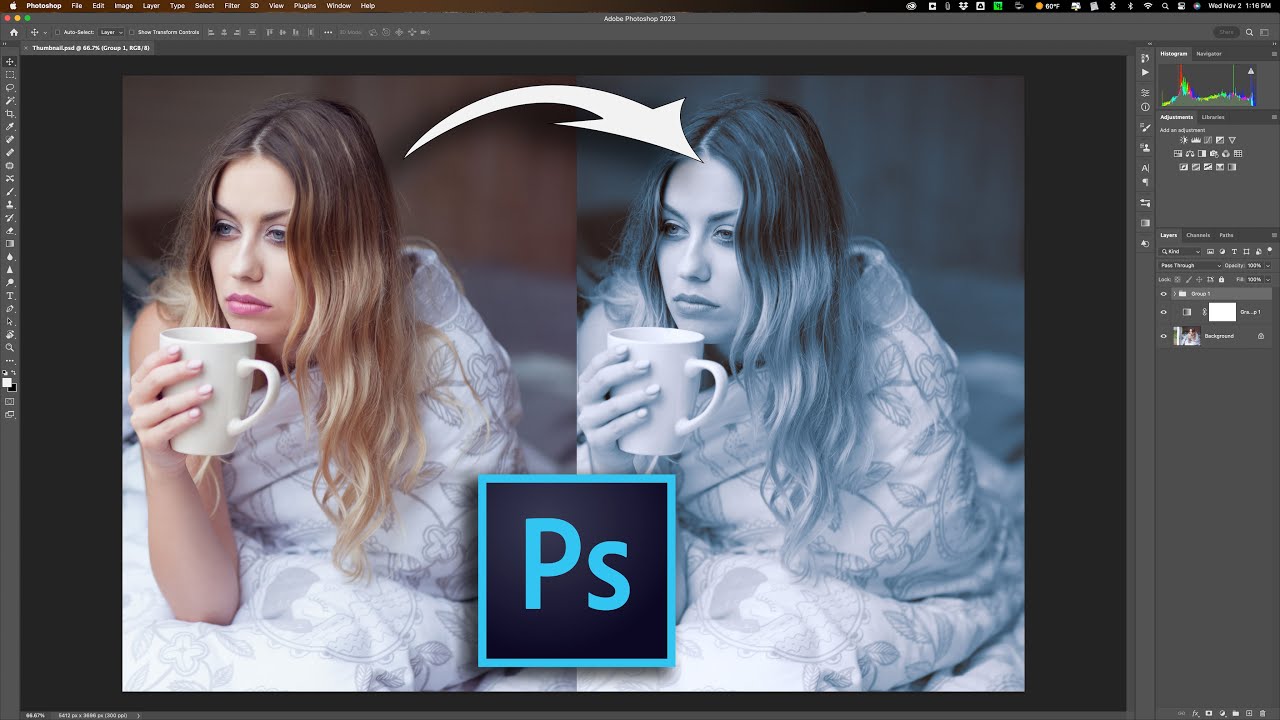
Task: Select the Horizontal Type tool
Action: [11, 295]
